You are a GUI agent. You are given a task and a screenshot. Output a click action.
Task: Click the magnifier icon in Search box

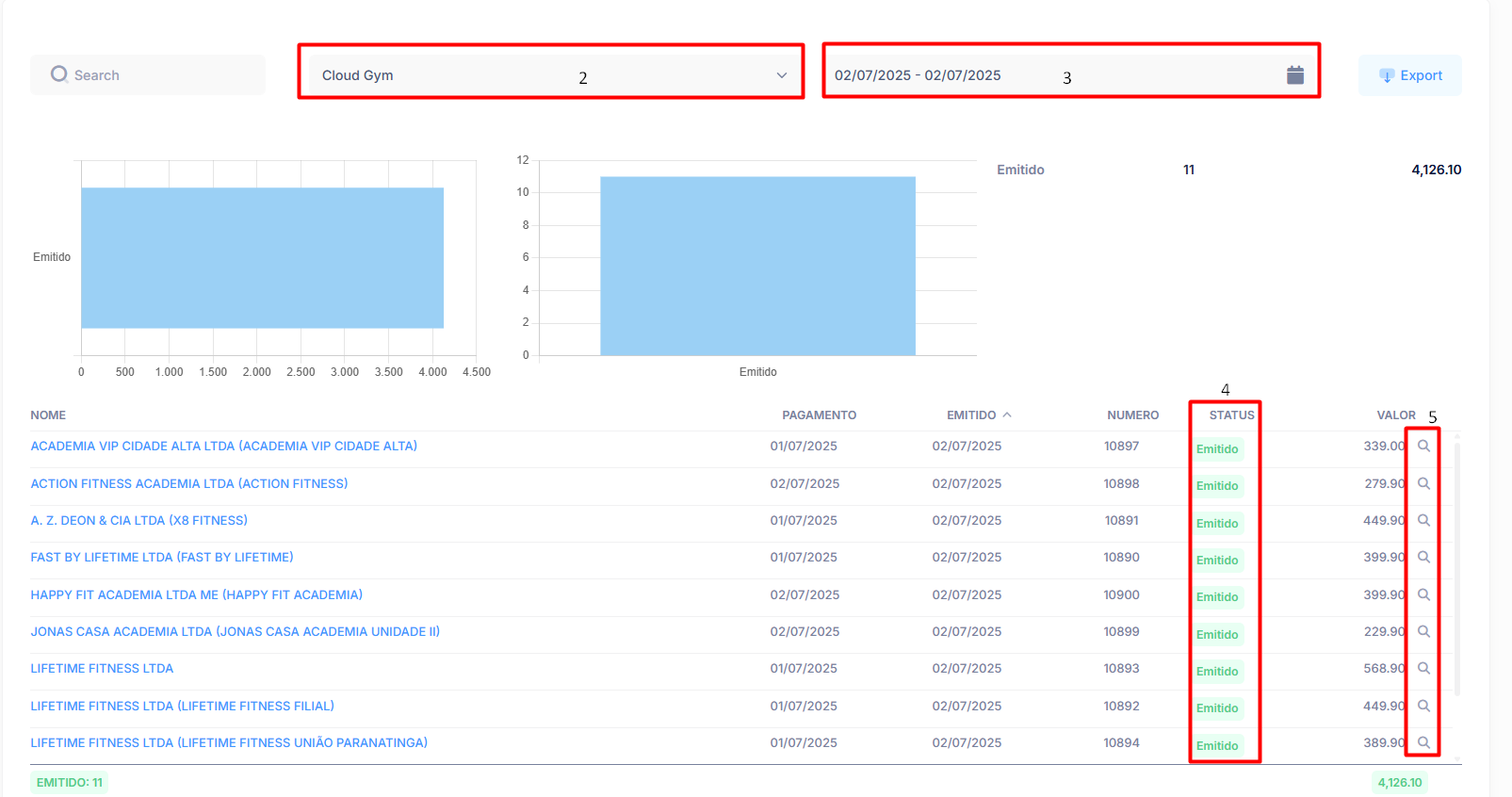pos(59,74)
